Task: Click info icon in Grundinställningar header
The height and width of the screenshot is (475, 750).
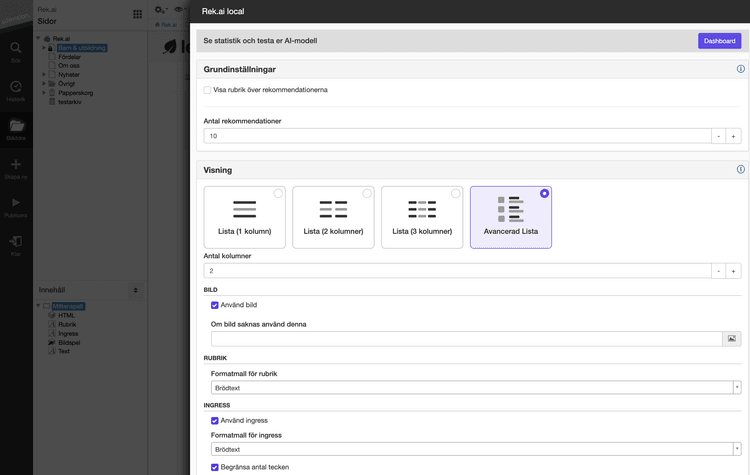Action: click(740, 69)
